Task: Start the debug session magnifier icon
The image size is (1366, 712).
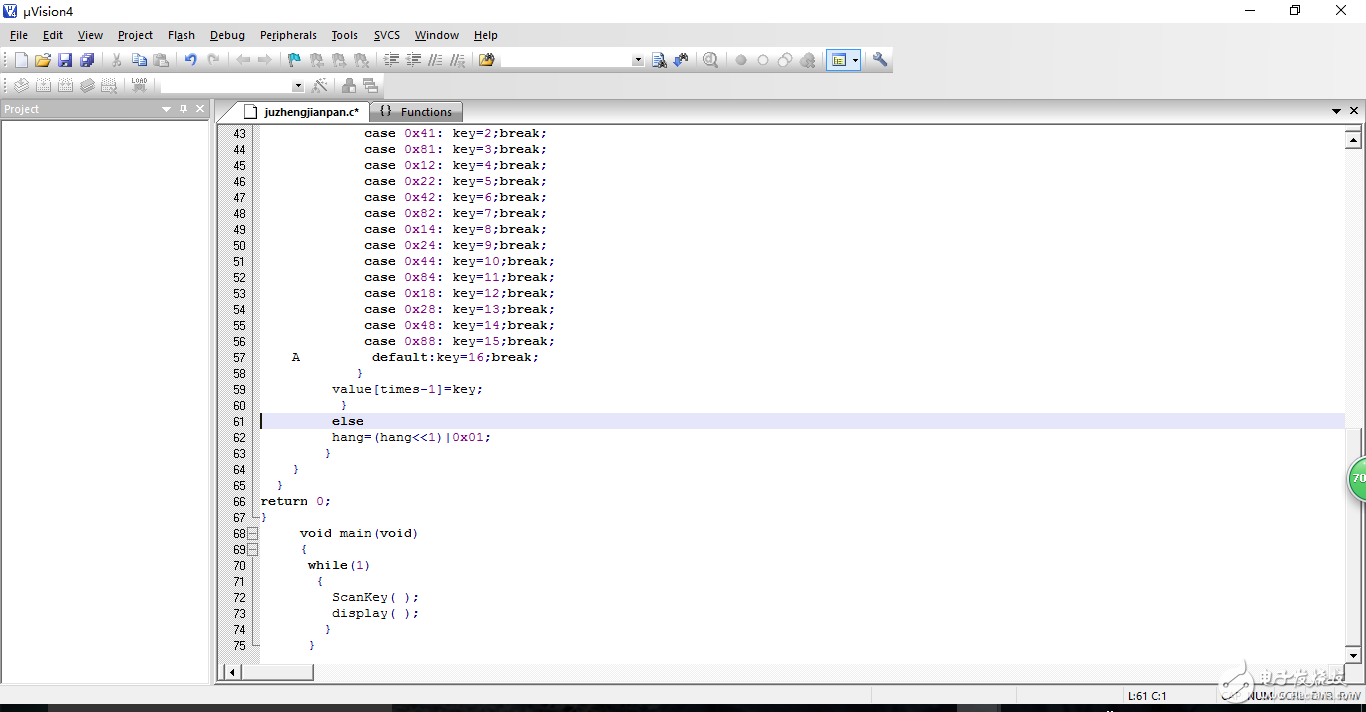Action: click(x=710, y=60)
